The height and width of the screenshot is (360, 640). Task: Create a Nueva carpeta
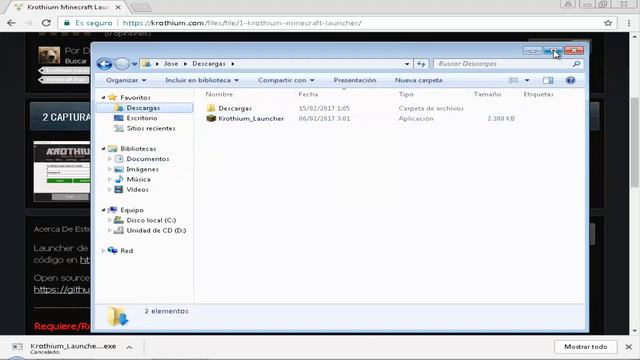click(x=418, y=80)
